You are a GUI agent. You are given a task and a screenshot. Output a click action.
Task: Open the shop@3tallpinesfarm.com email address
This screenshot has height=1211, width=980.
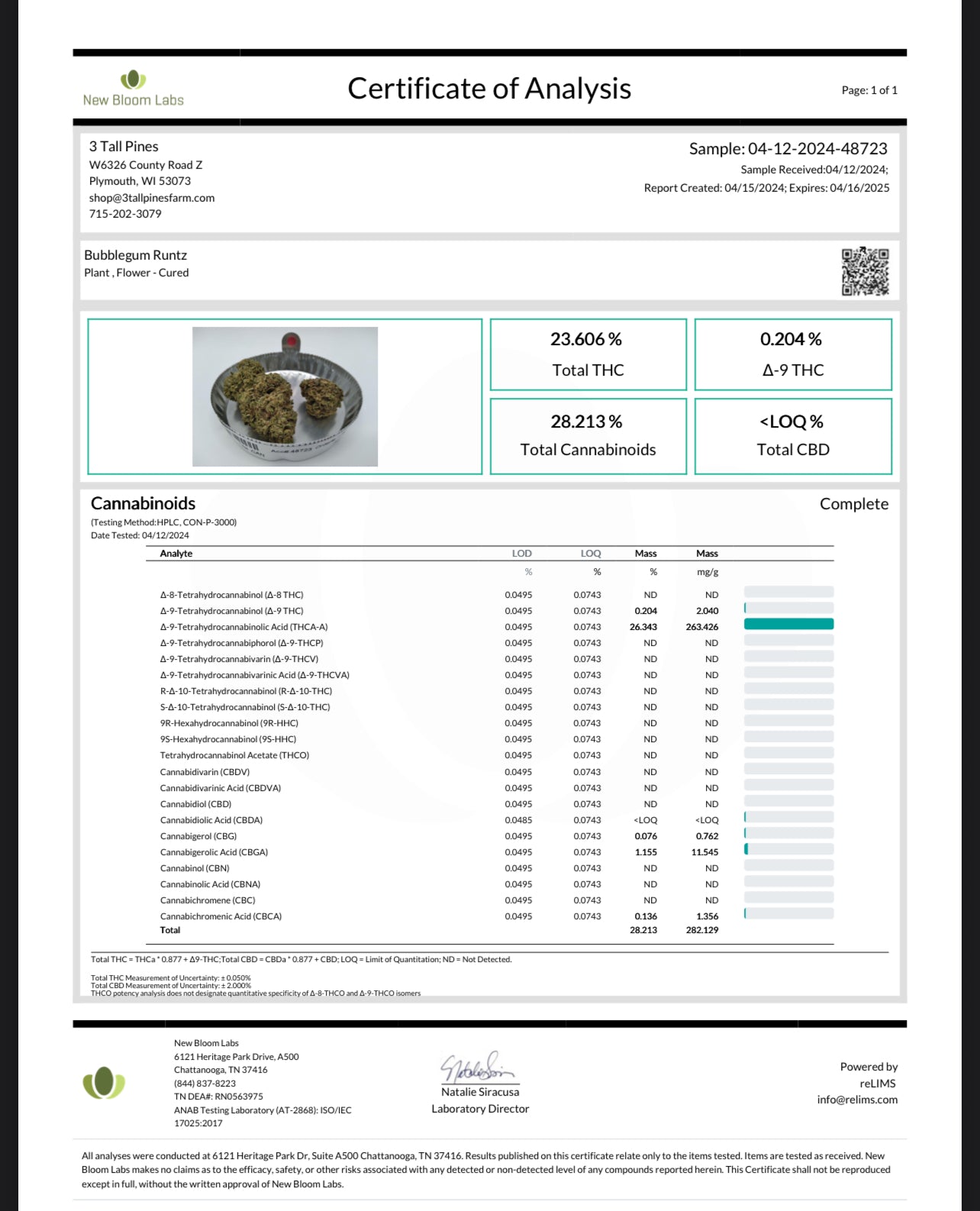[x=151, y=198]
